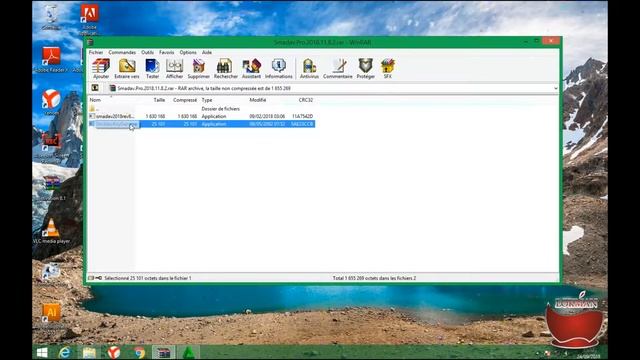The height and width of the screenshot is (360, 640).
Task: Select the screen recorder REC desktop shortcut
Action: (x=51, y=146)
